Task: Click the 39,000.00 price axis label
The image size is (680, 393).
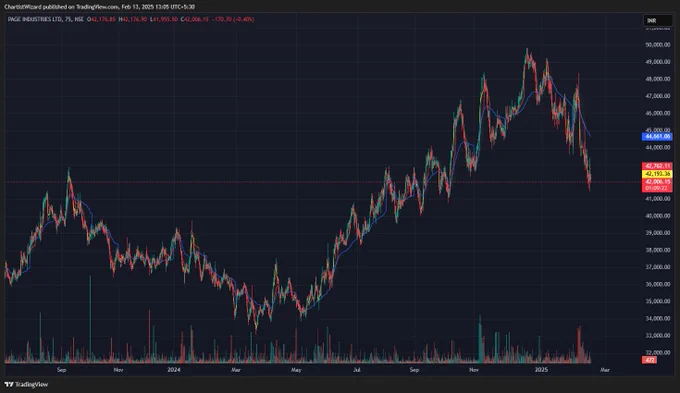Action: [658, 233]
